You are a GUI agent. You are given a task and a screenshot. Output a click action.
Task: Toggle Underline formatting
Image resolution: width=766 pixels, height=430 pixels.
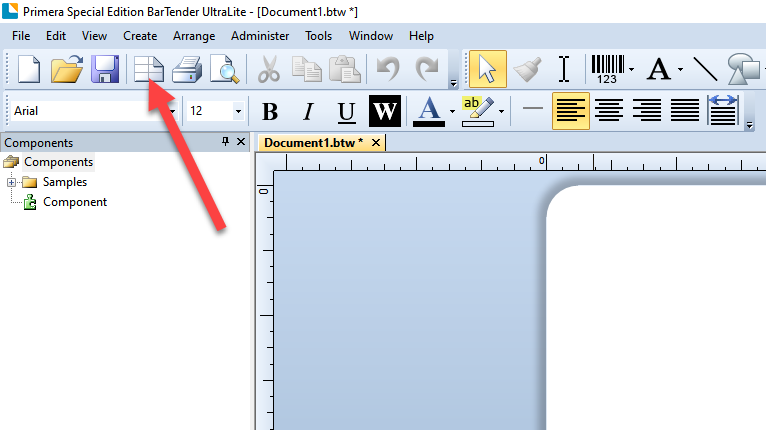[346, 111]
